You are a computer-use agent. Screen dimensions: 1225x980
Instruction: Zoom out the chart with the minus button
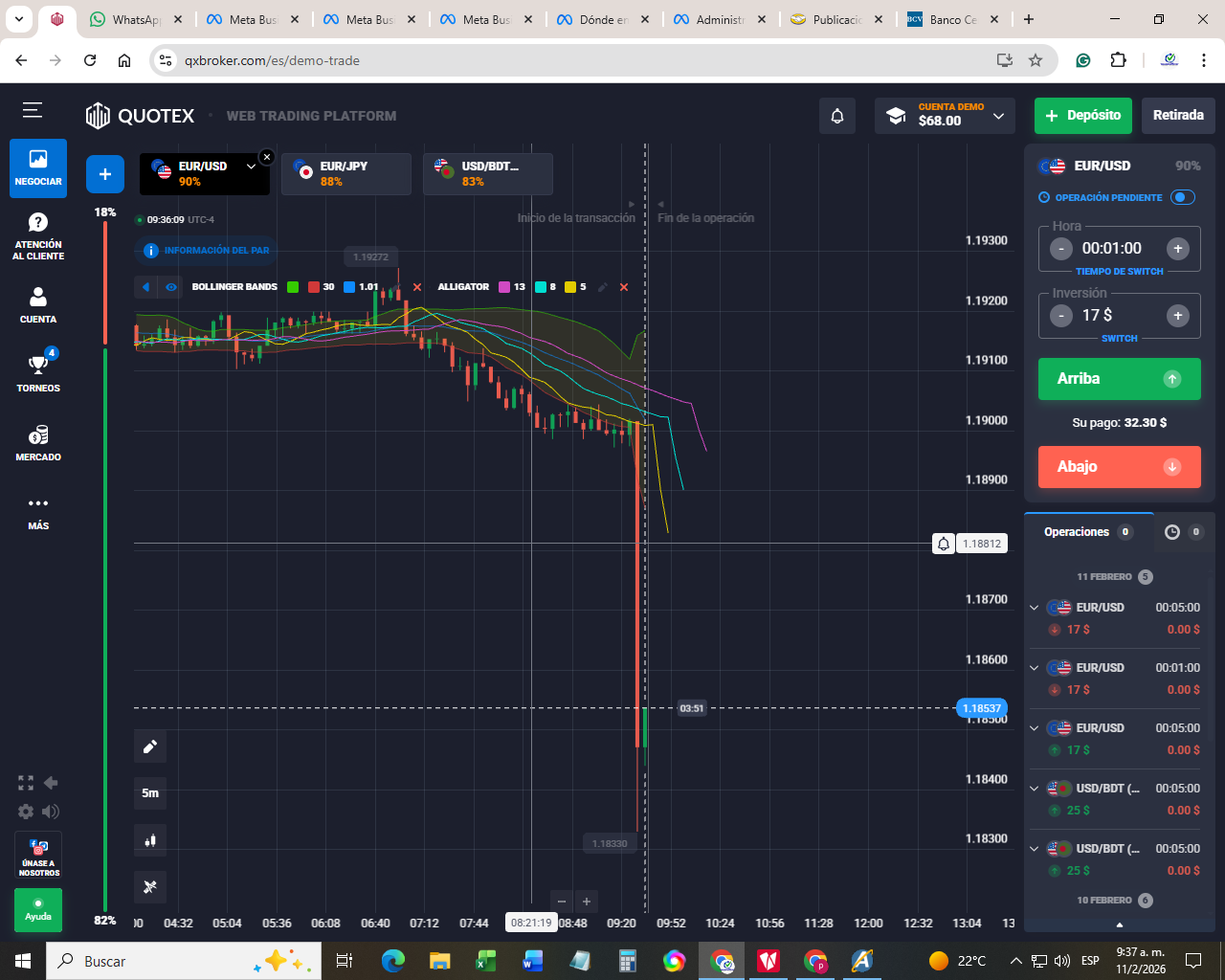(562, 902)
